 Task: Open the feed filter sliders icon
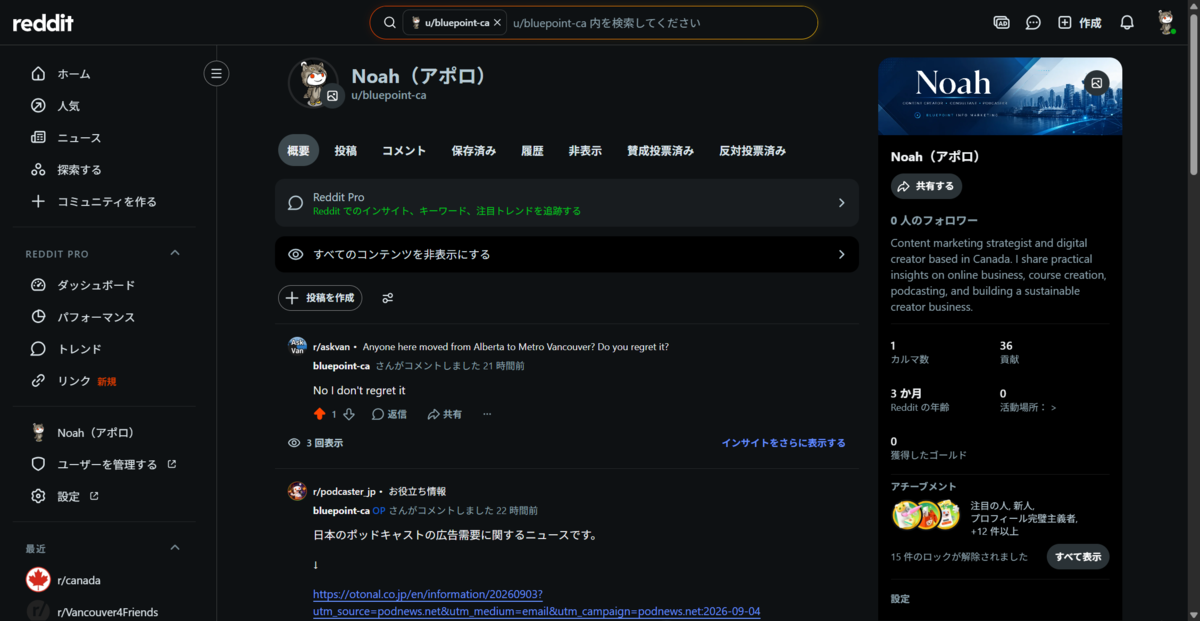(388, 298)
